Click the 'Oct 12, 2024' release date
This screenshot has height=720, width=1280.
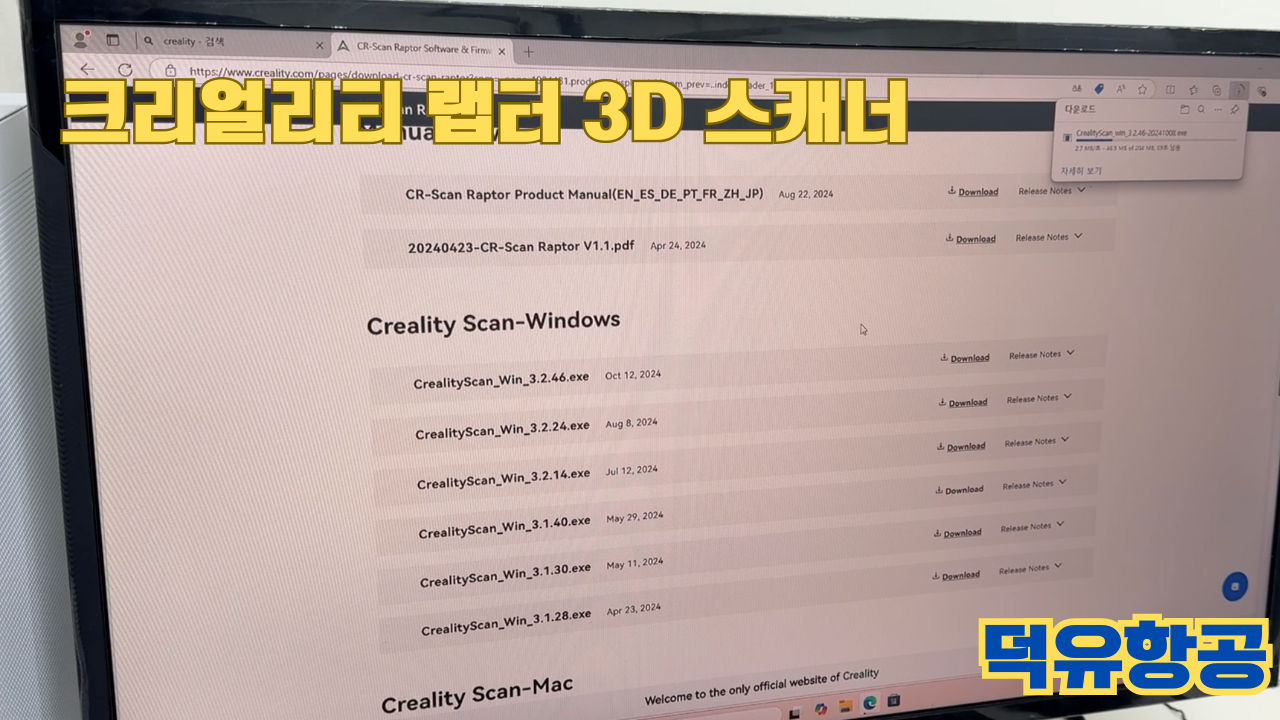pos(633,375)
